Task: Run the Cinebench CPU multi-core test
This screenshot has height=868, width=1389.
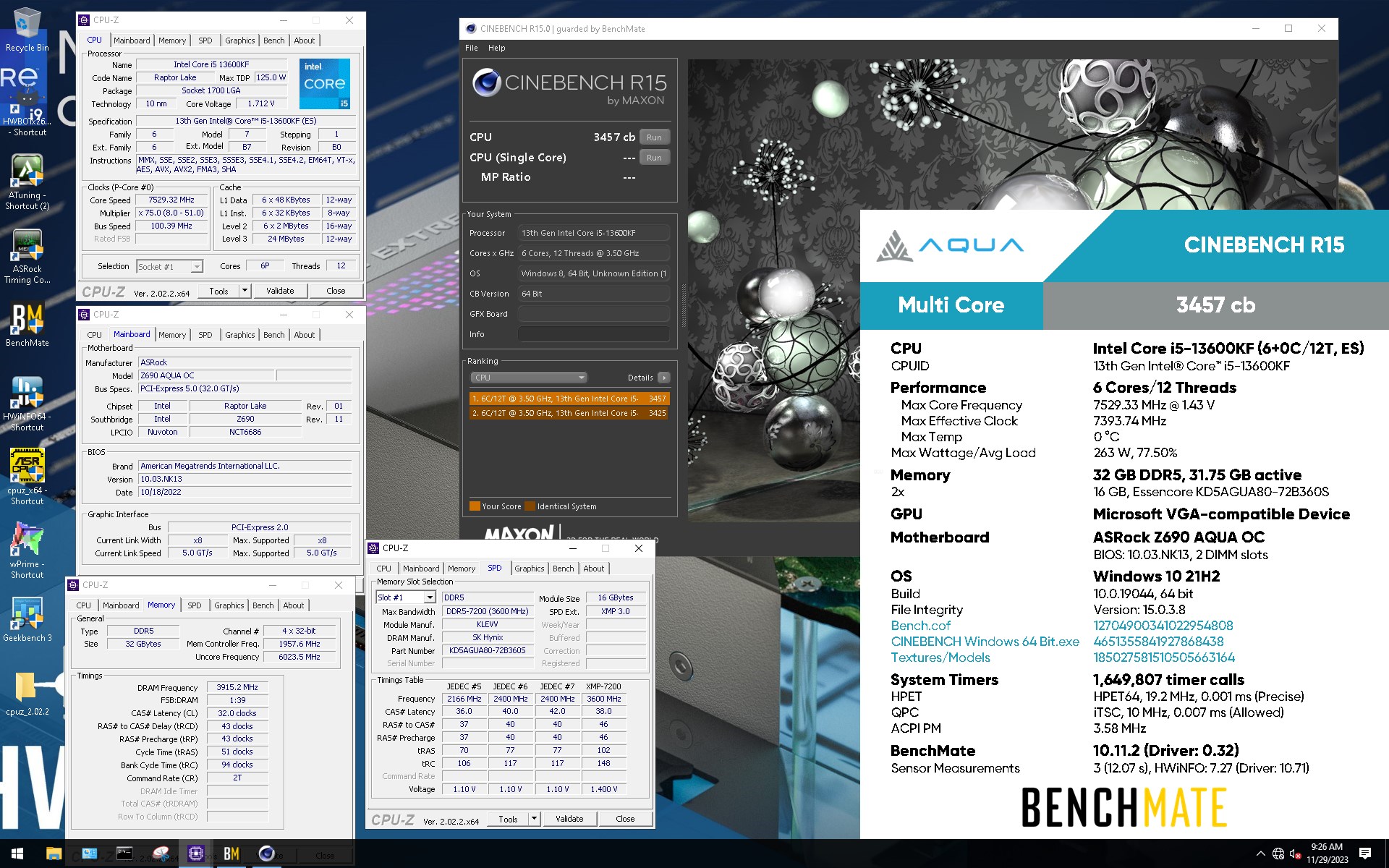Action: [654, 137]
